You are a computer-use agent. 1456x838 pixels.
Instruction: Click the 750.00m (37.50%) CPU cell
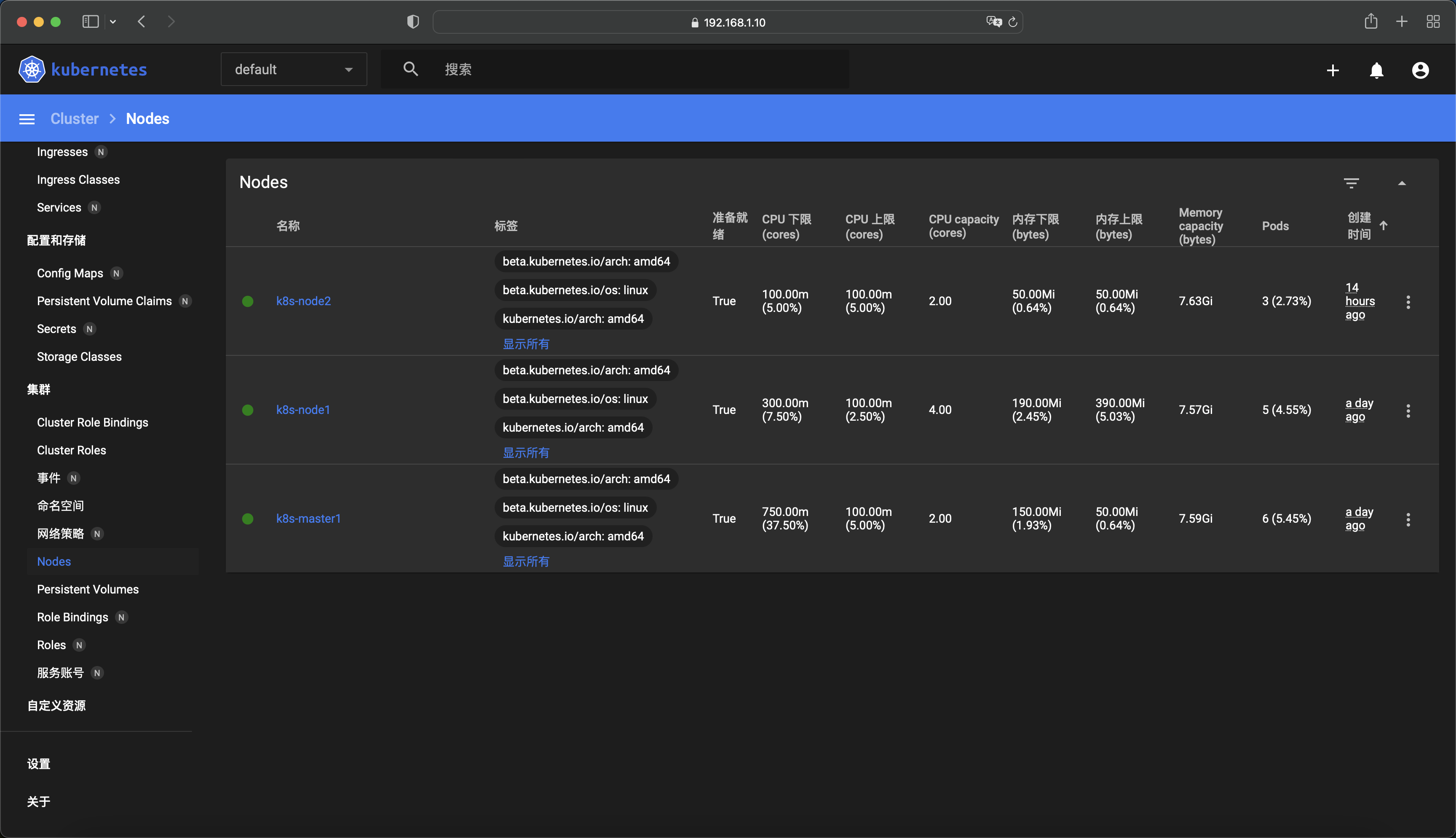tap(785, 518)
